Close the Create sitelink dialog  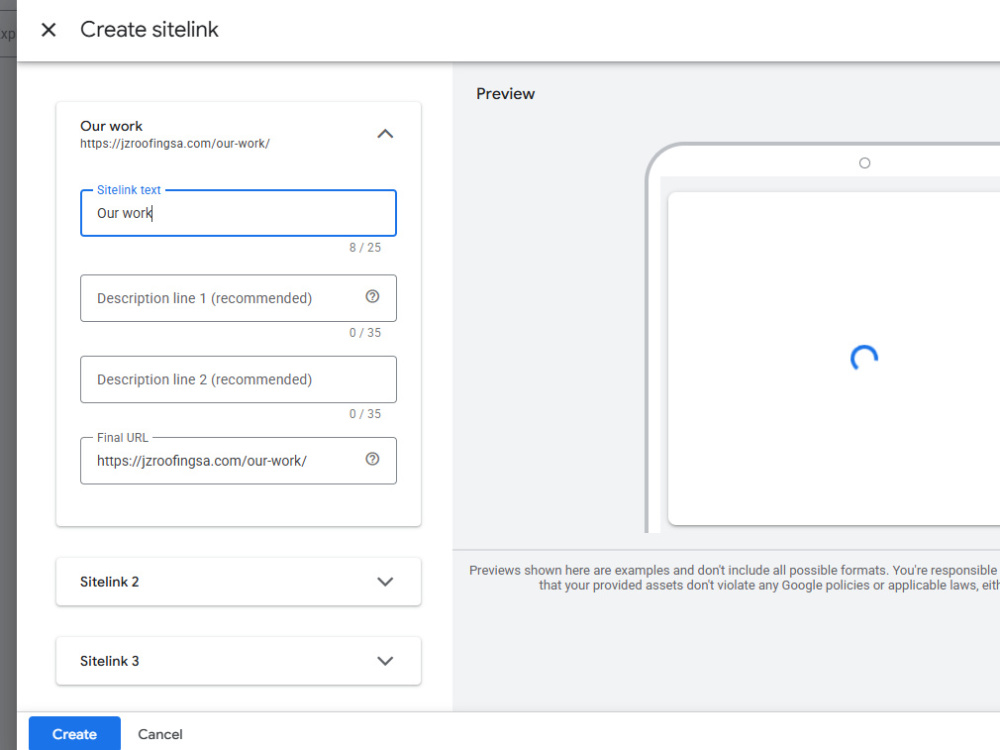pyautogui.click(x=48, y=30)
